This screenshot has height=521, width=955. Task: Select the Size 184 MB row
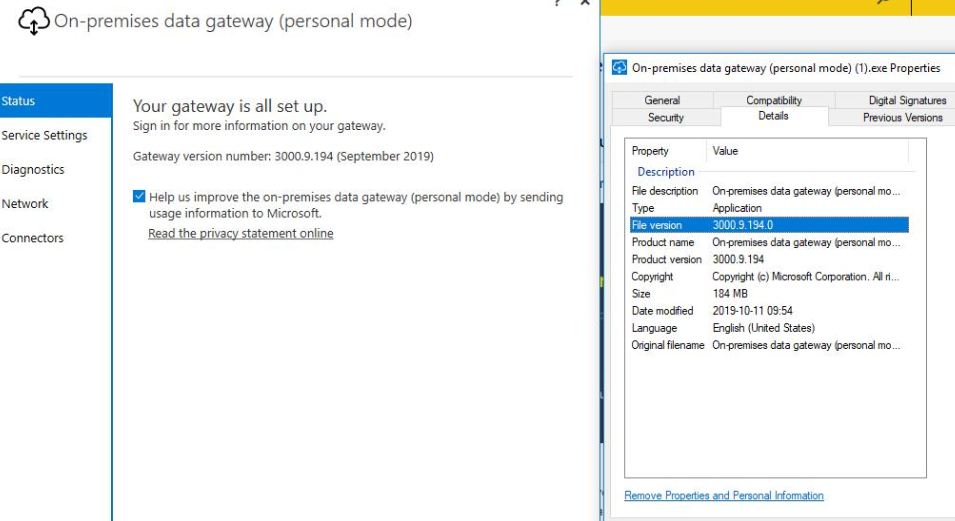pyautogui.click(x=769, y=293)
